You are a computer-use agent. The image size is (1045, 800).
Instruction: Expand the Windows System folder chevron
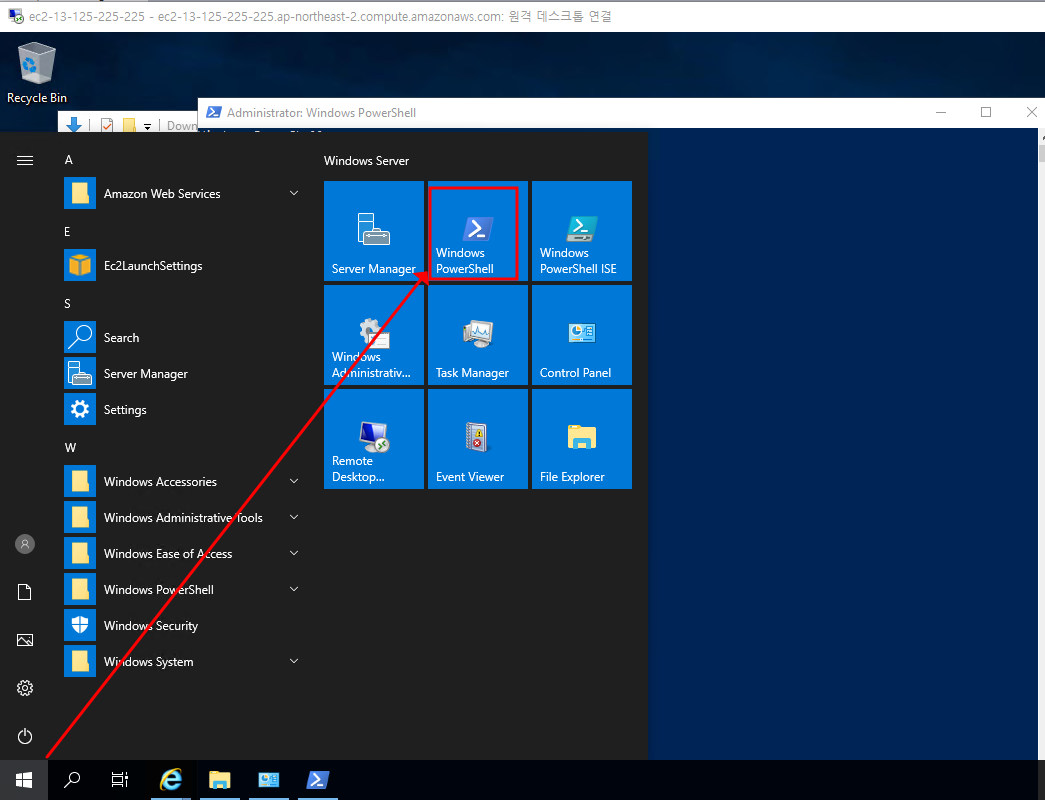294,661
